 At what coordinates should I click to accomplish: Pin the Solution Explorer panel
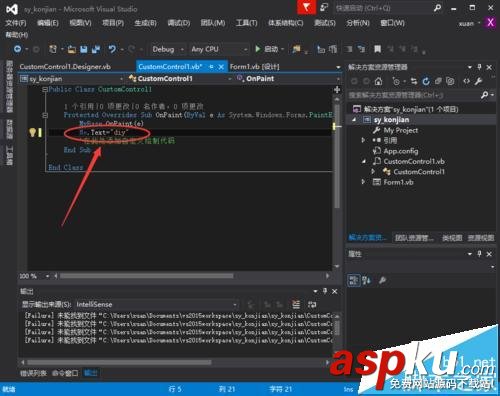pyautogui.click(x=479, y=67)
